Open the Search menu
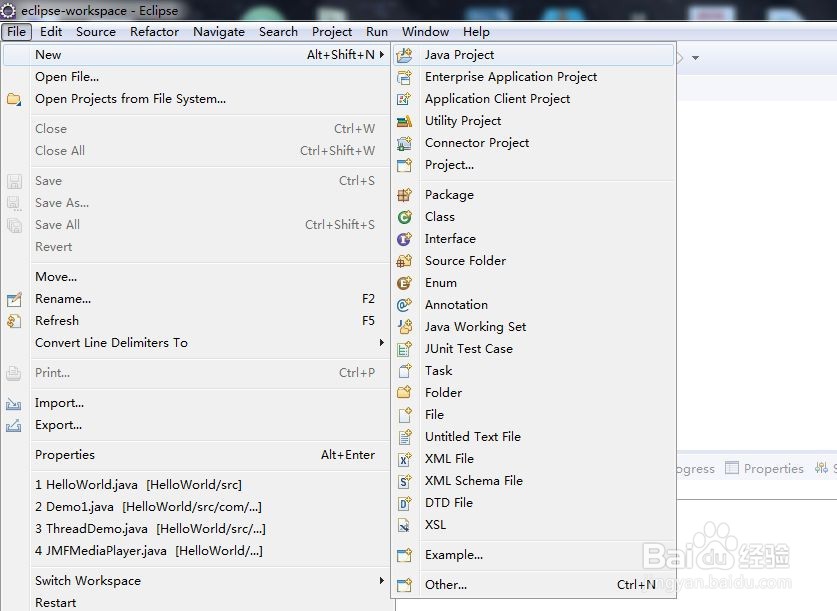The image size is (837, 611). click(x=279, y=31)
